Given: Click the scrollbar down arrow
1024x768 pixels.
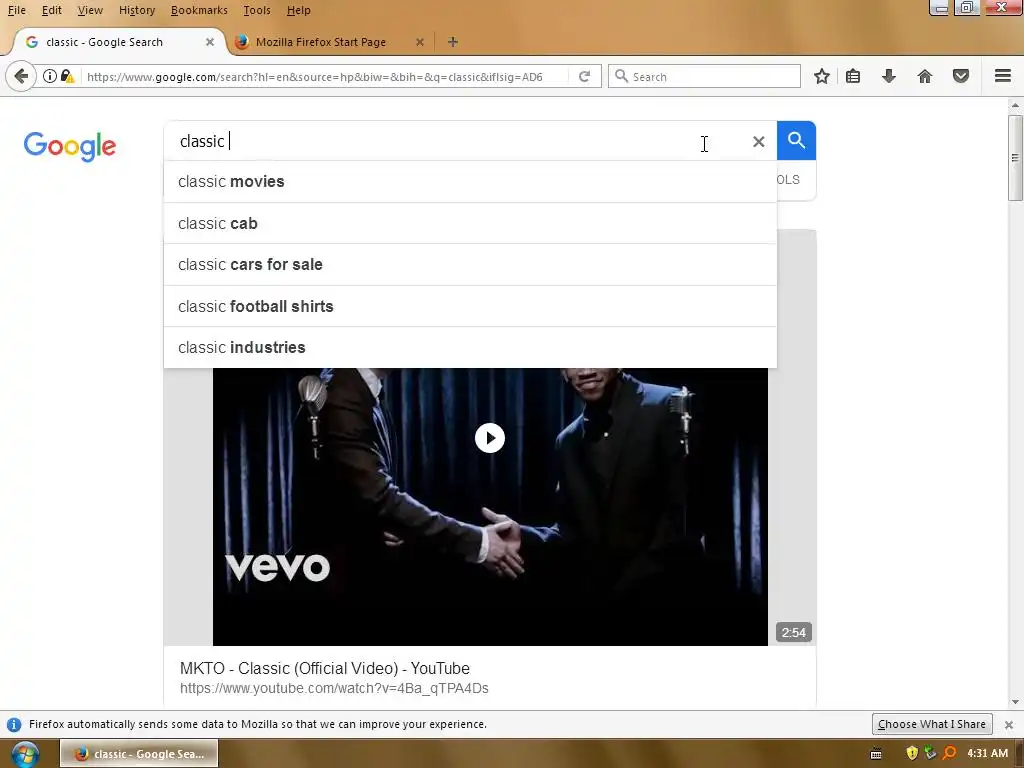Looking at the screenshot, I should [x=1015, y=703].
